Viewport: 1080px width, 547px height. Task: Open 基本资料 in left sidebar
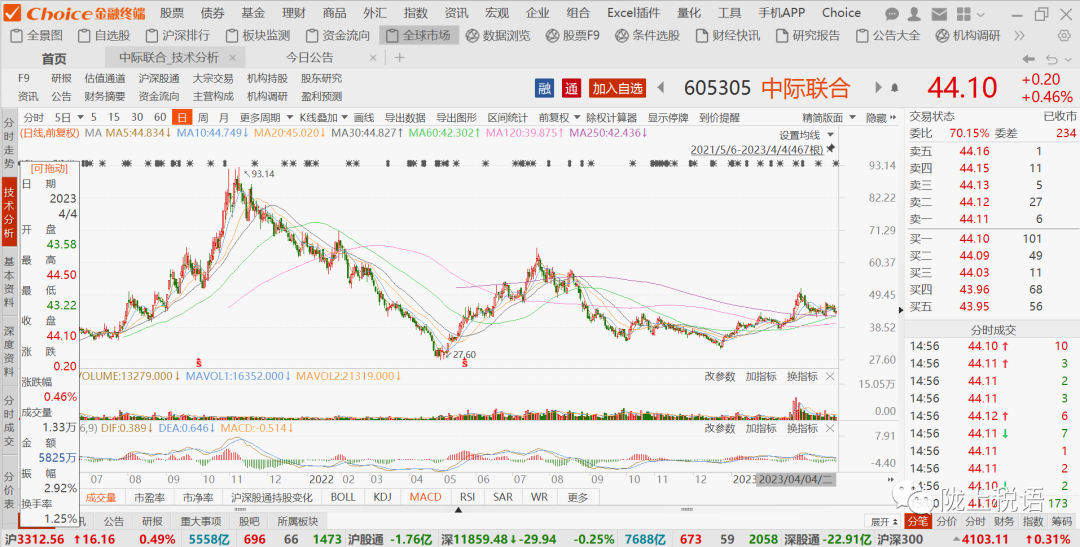pyautogui.click(x=8, y=282)
